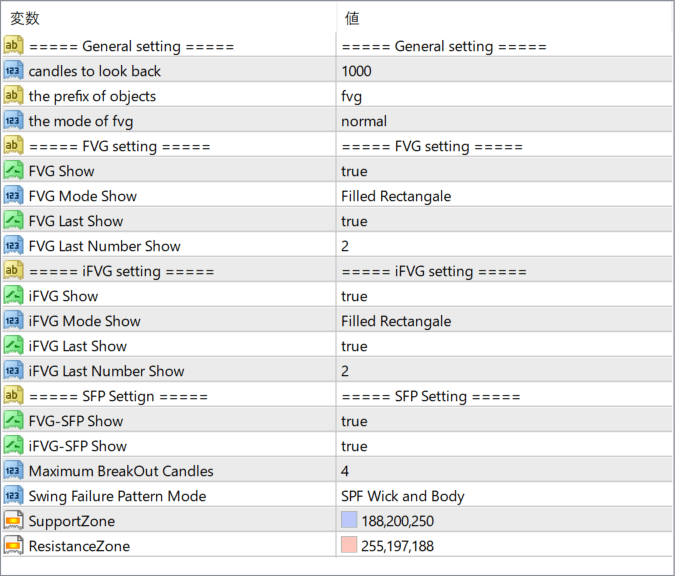Toggle the FVG Last Show true value
This screenshot has width=675, height=576.
click(x=354, y=221)
